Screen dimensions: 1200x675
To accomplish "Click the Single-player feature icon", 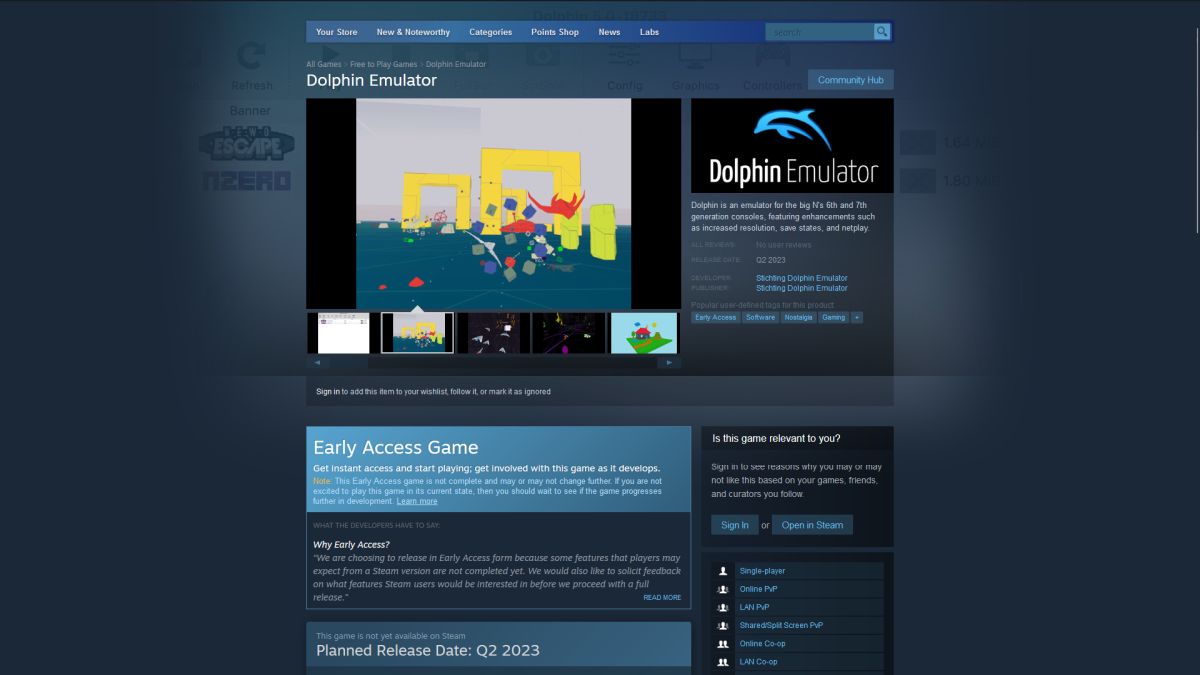I will (x=723, y=571).
